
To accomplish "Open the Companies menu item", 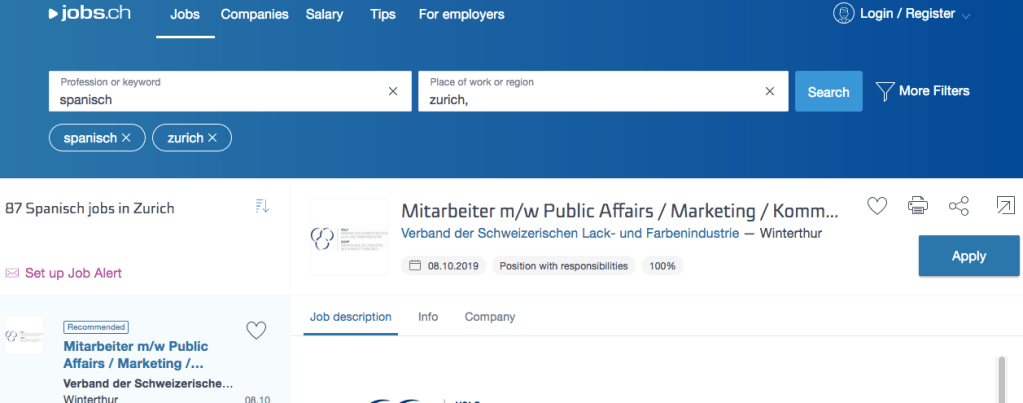I will 254,15.
